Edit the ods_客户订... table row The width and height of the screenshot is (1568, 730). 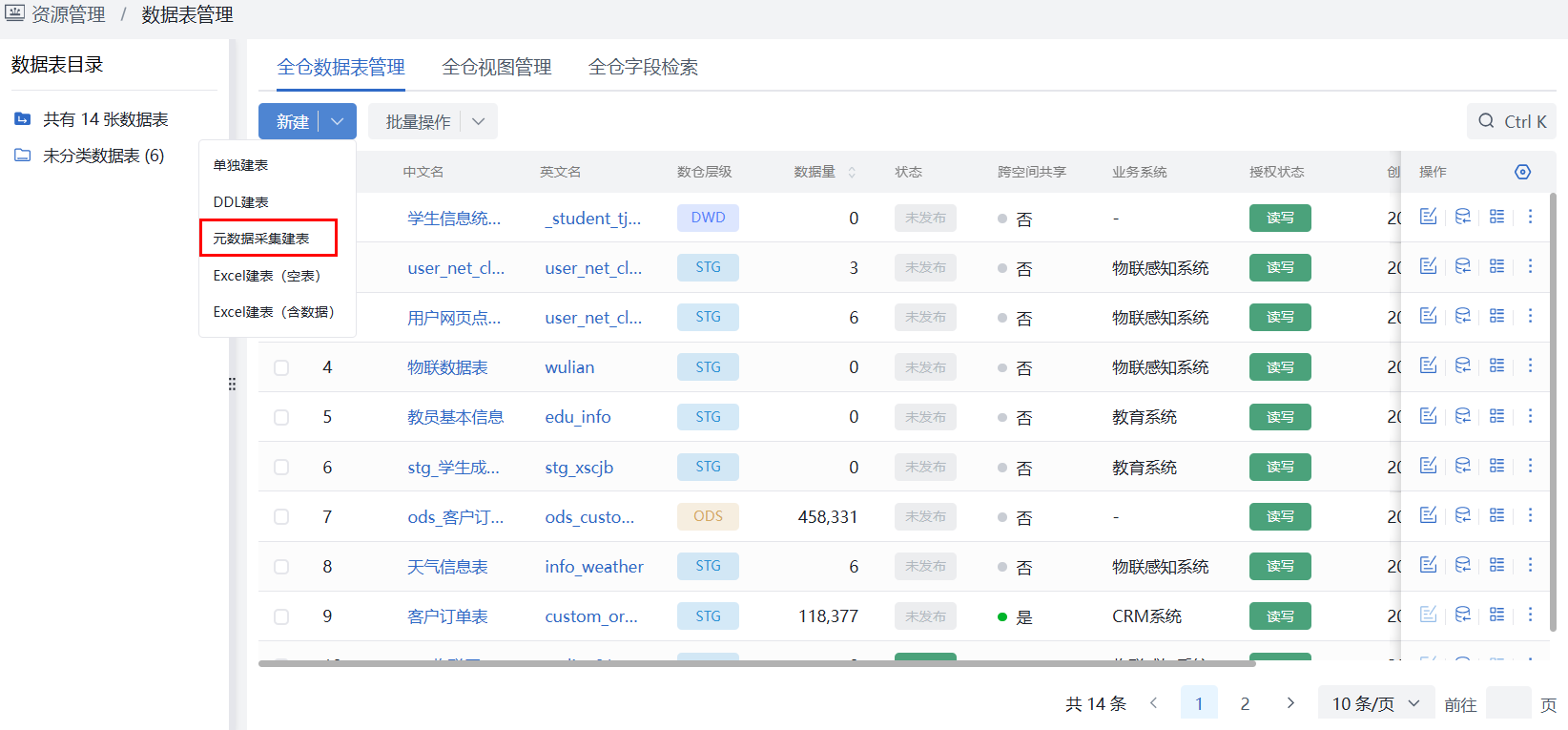point(1428,515)
